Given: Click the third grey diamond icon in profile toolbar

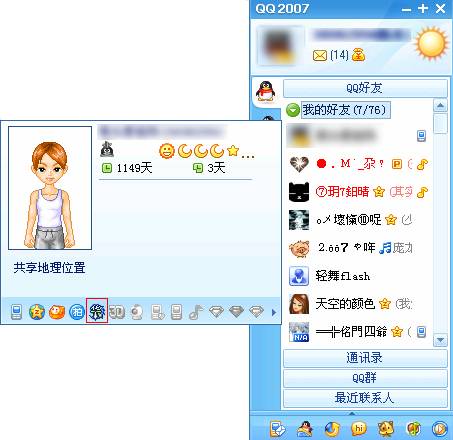Looking at the screenshot, I should 256,311.
